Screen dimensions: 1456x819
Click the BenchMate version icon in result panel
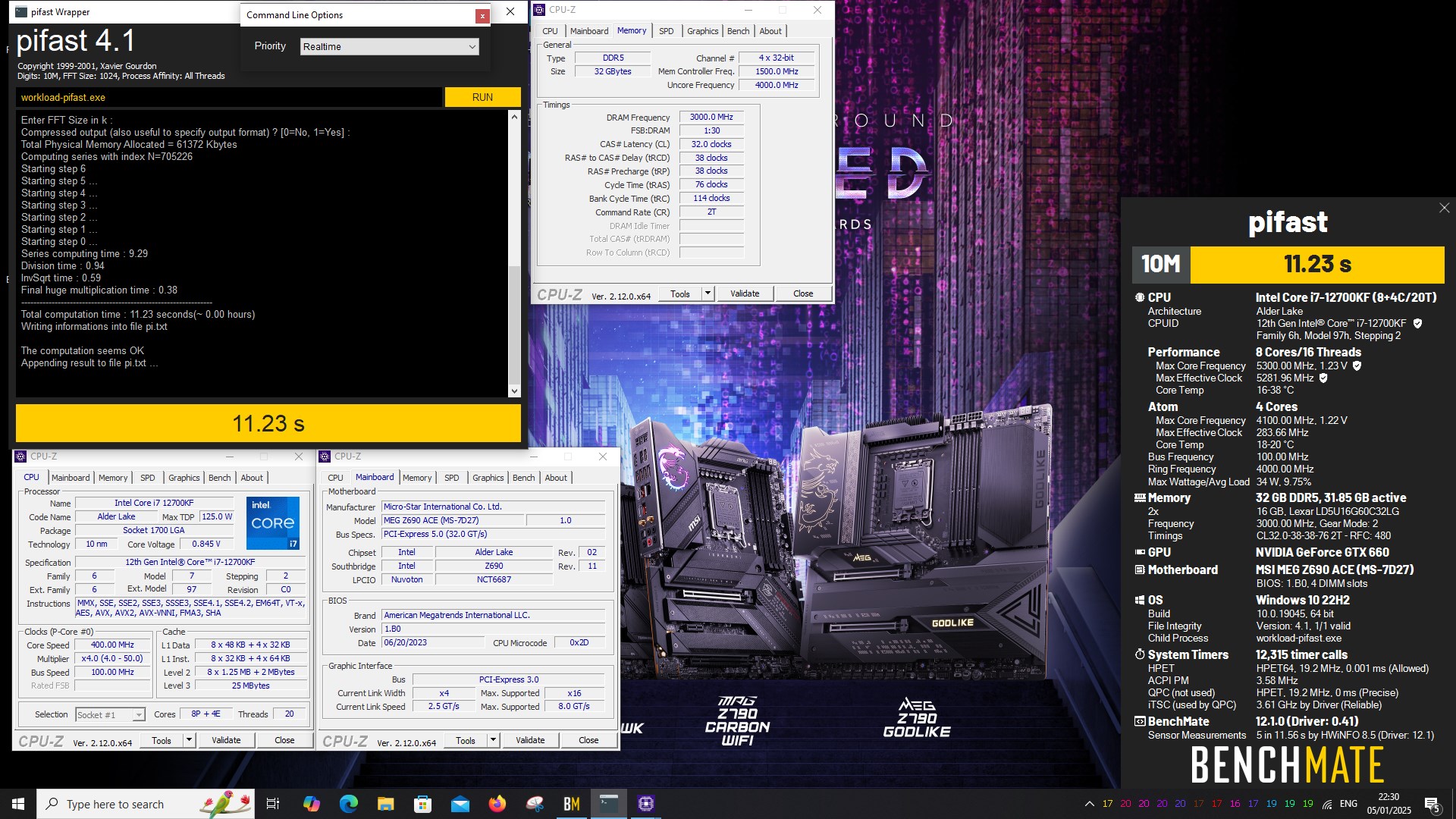pyautogui.click(x=1139, y=722)
